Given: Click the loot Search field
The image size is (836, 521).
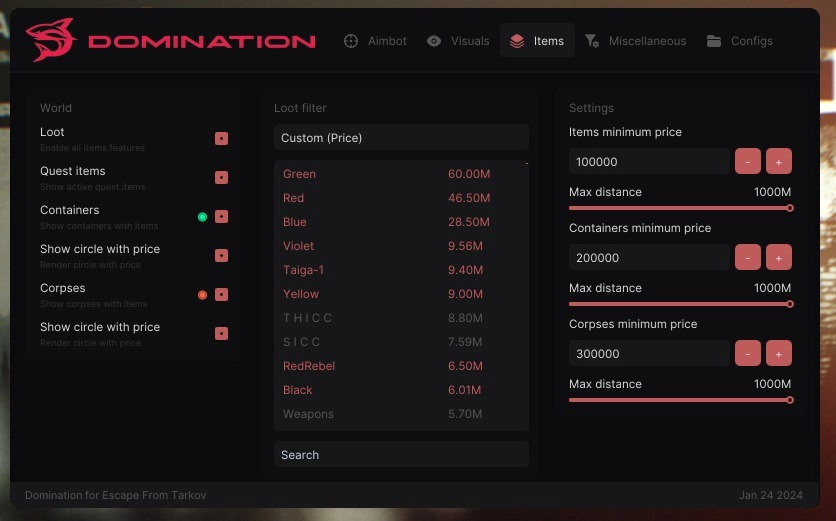Looking at the screenshot, I should (400, 455).
